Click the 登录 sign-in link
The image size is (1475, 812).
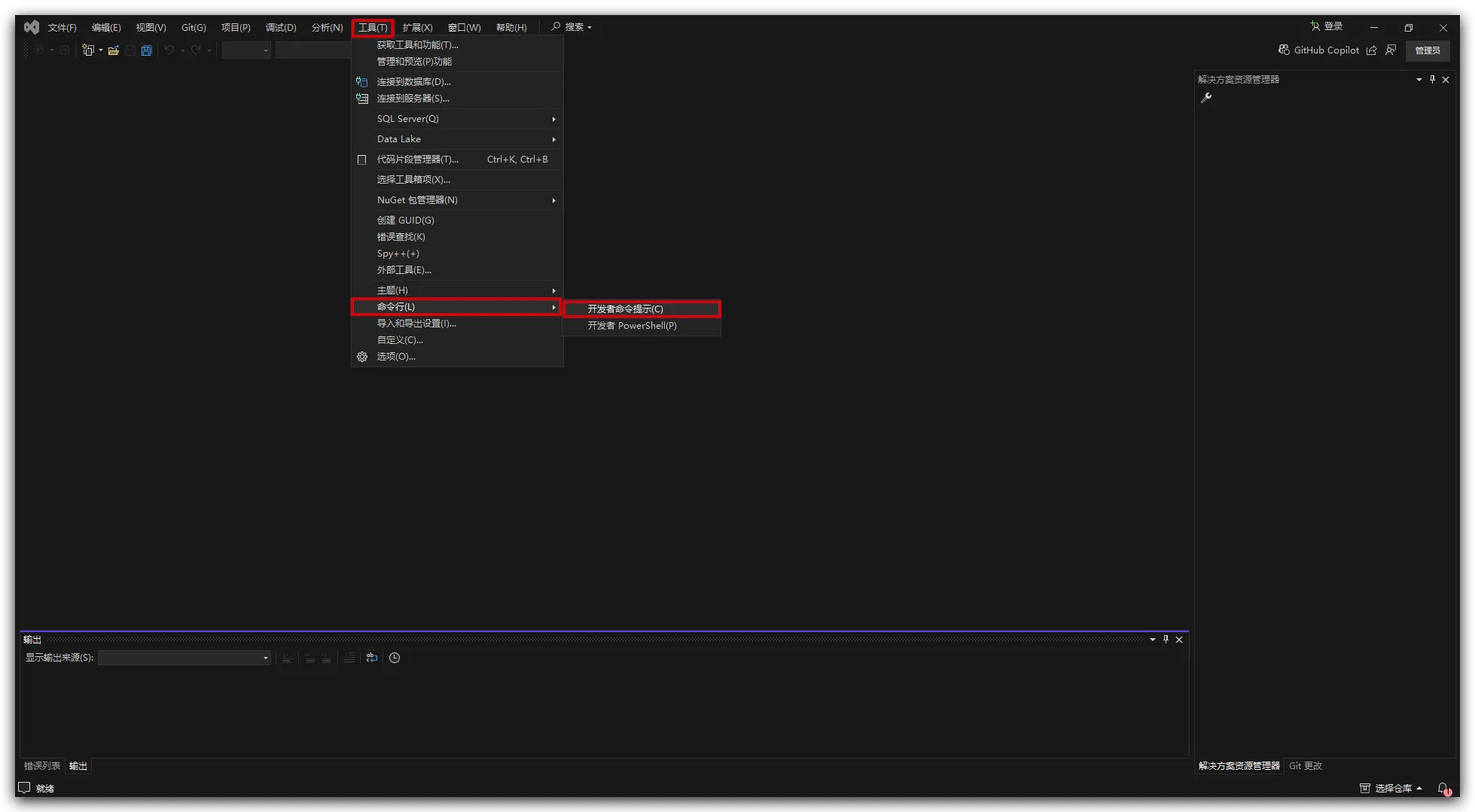pos(1327,26)
